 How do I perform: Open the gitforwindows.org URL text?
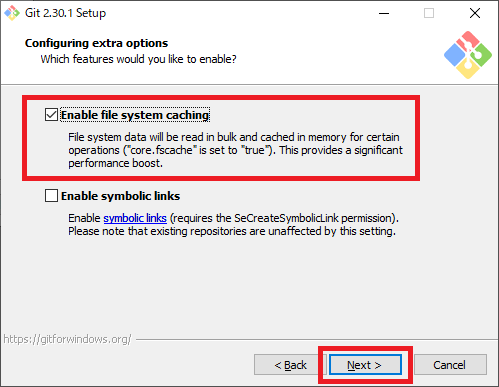coord(67,339)
